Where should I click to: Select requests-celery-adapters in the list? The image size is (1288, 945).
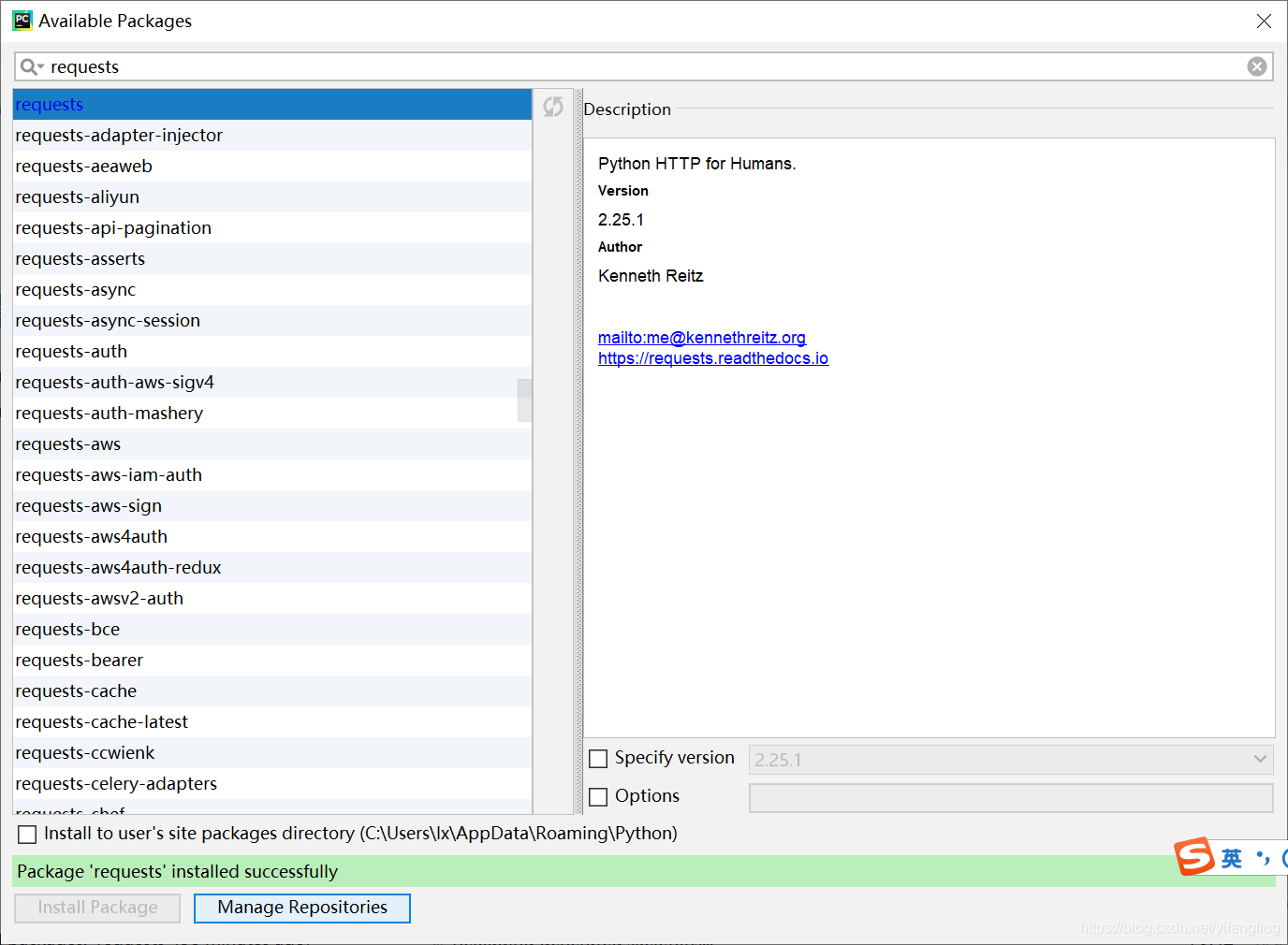click(272, 783)
